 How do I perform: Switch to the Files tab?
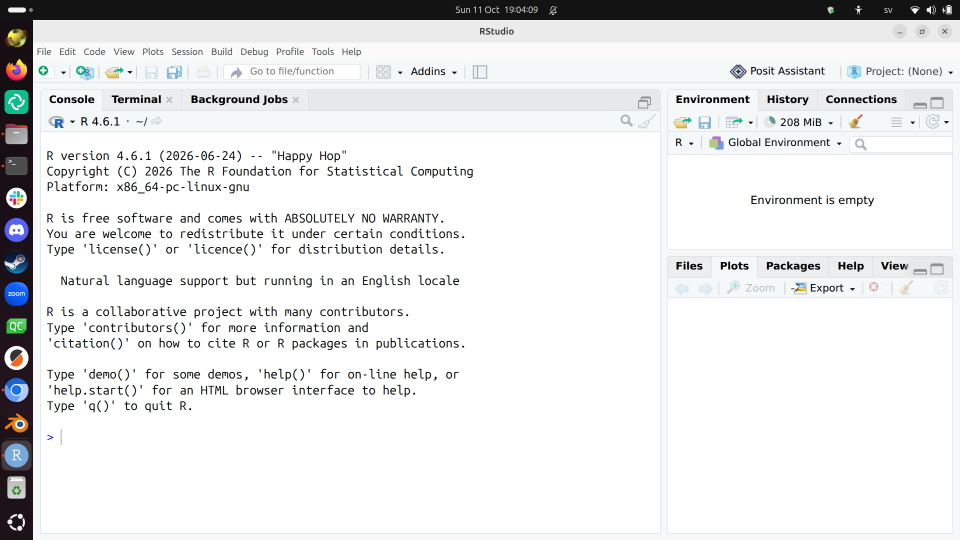click(x=689, y=266)
